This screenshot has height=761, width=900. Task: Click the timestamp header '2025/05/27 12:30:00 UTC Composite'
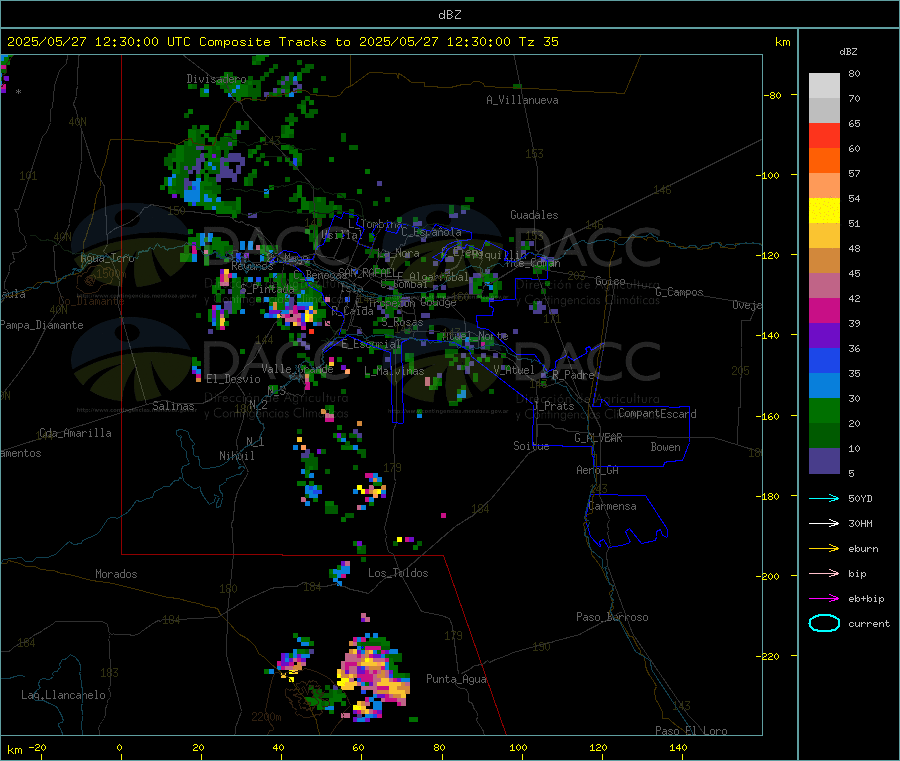pos(139,42)
